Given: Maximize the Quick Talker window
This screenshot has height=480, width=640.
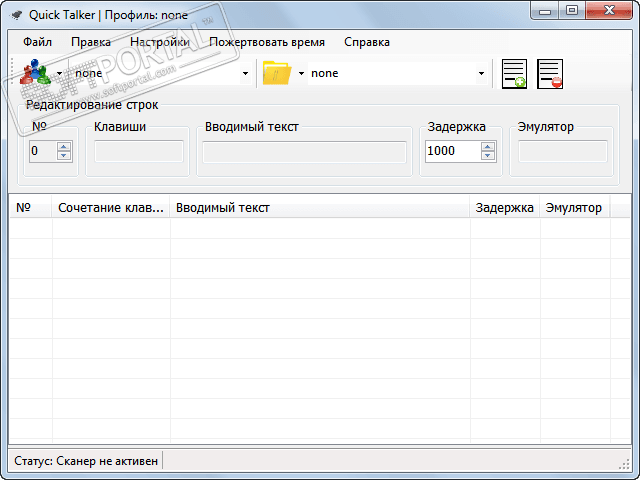Looking at the screenshot, I should click(x=572, y=11).
